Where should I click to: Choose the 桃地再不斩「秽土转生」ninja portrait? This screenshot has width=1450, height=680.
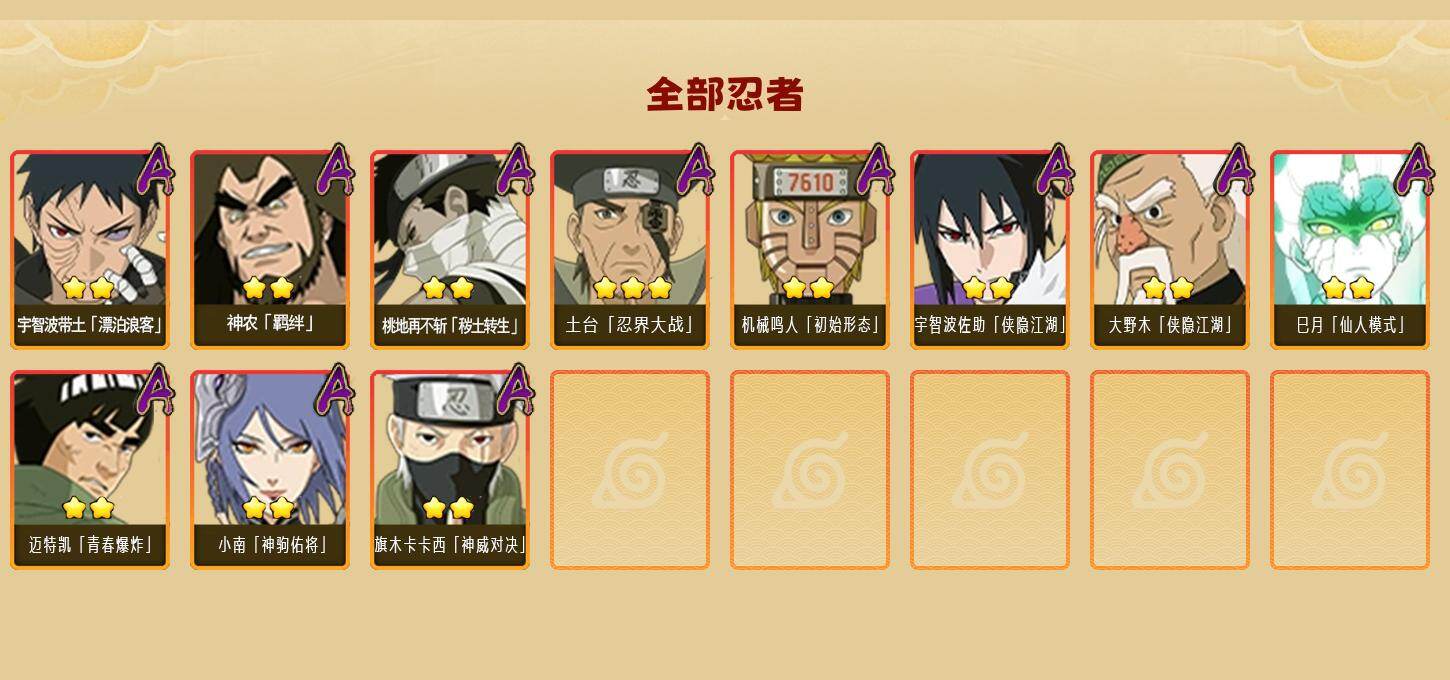tap(450, 249)
